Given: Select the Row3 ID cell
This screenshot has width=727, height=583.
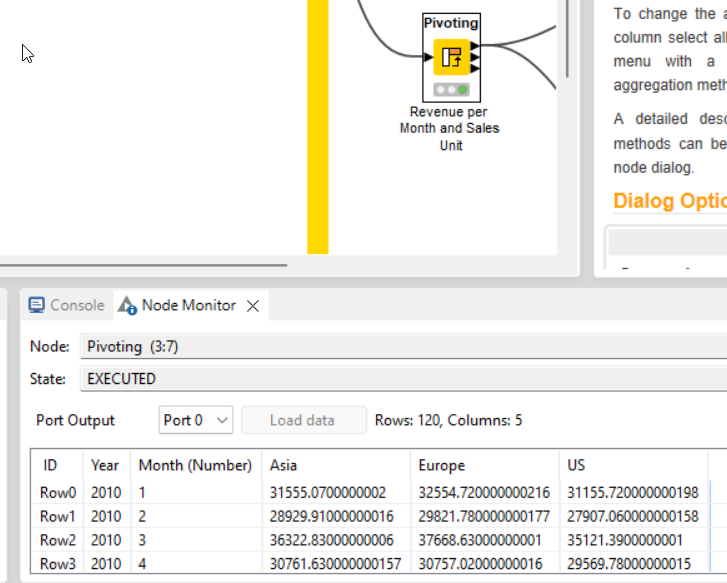Looking at the screenshot, I should 58,564.
